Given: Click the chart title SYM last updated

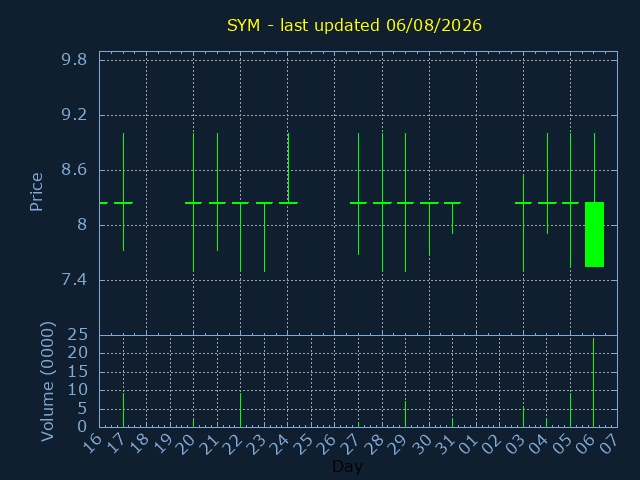Looking at the screenshot, I should tap(354, 25).
